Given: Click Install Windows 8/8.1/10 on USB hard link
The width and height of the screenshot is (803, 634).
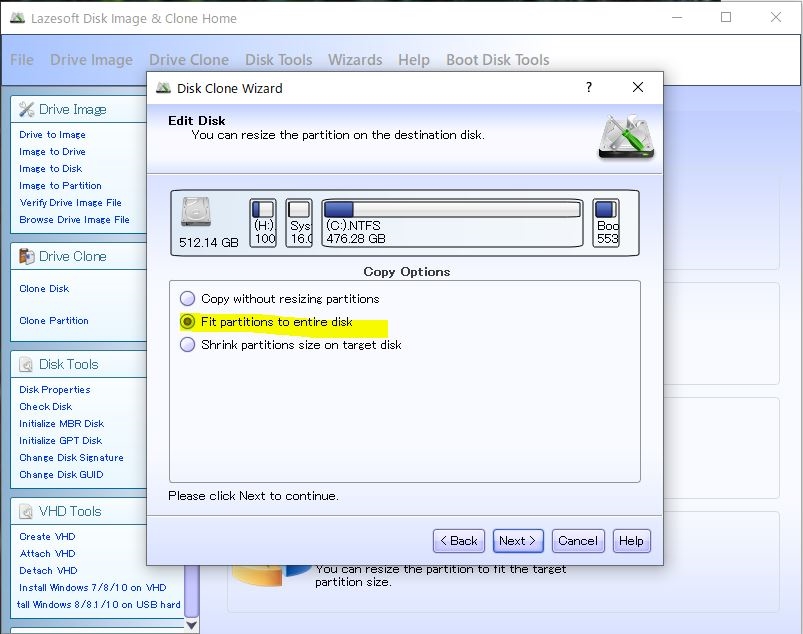Looking at the screenshot, I should [98, 605].
